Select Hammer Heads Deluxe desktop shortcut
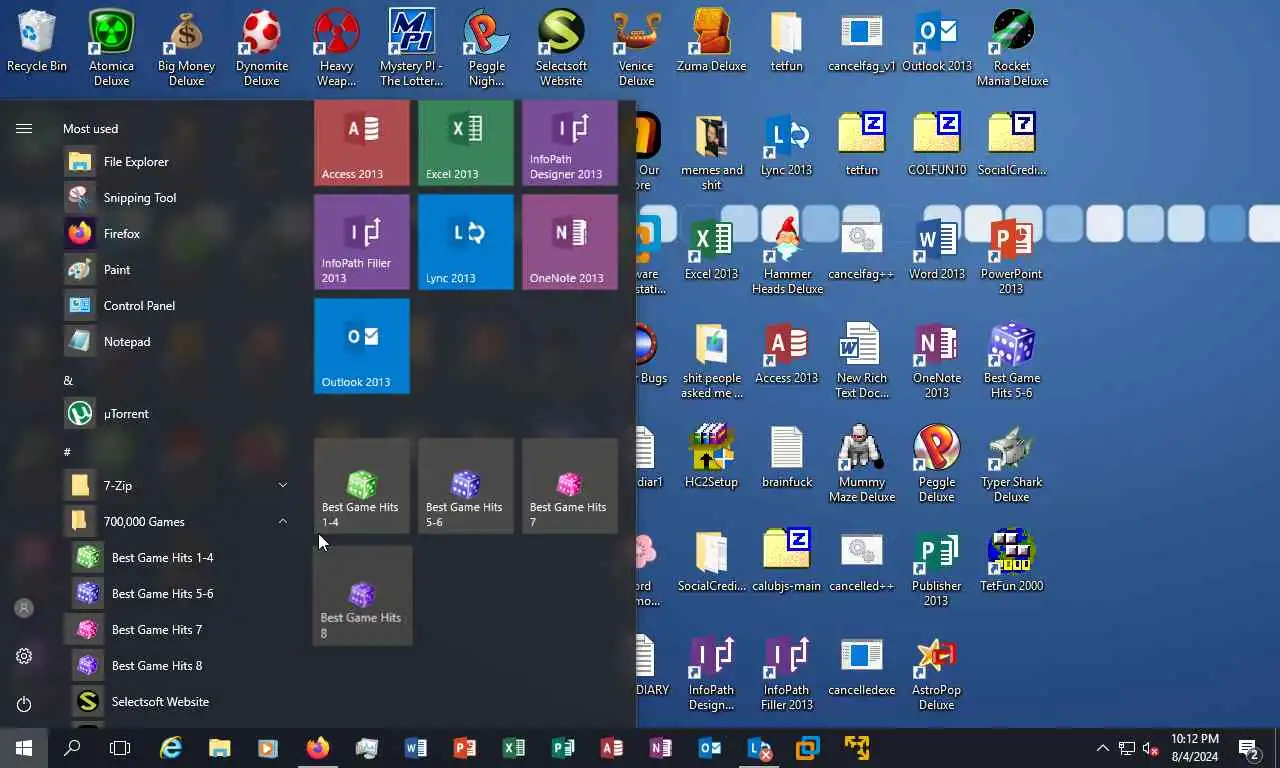Screen dimensions: 1280x768 (x=787, y=255)
